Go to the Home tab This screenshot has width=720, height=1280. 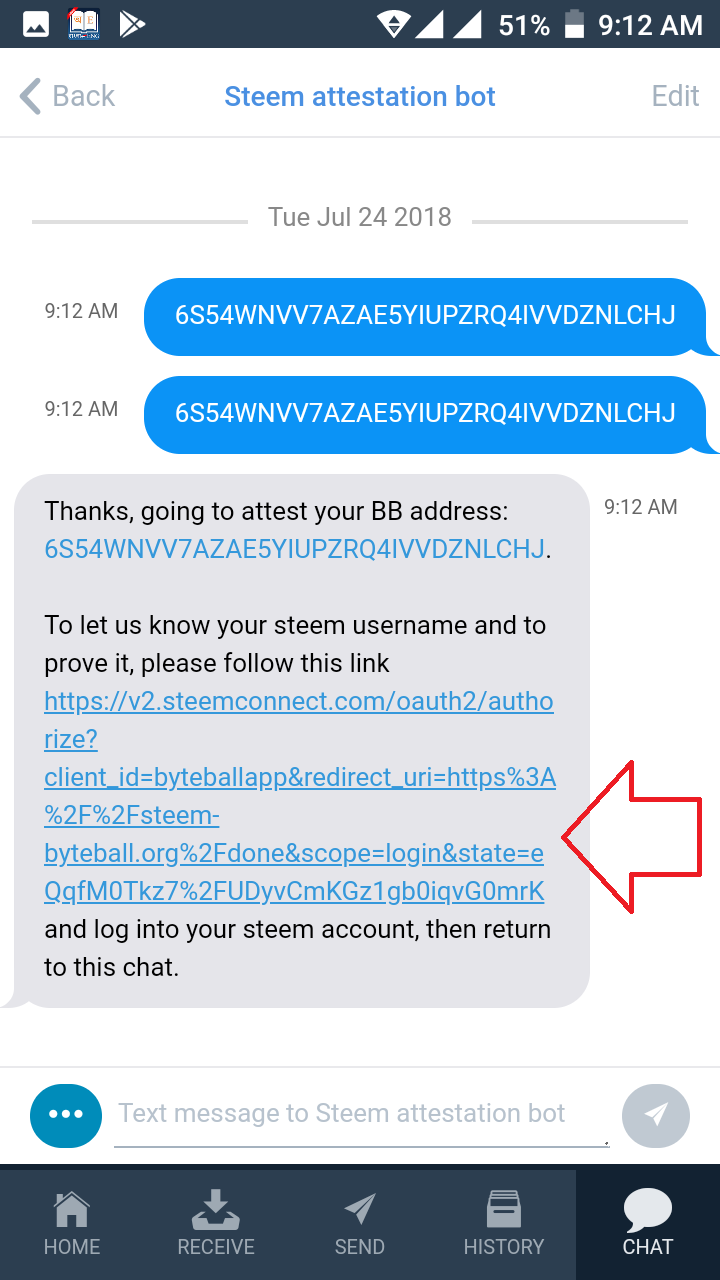(72, 1224)
